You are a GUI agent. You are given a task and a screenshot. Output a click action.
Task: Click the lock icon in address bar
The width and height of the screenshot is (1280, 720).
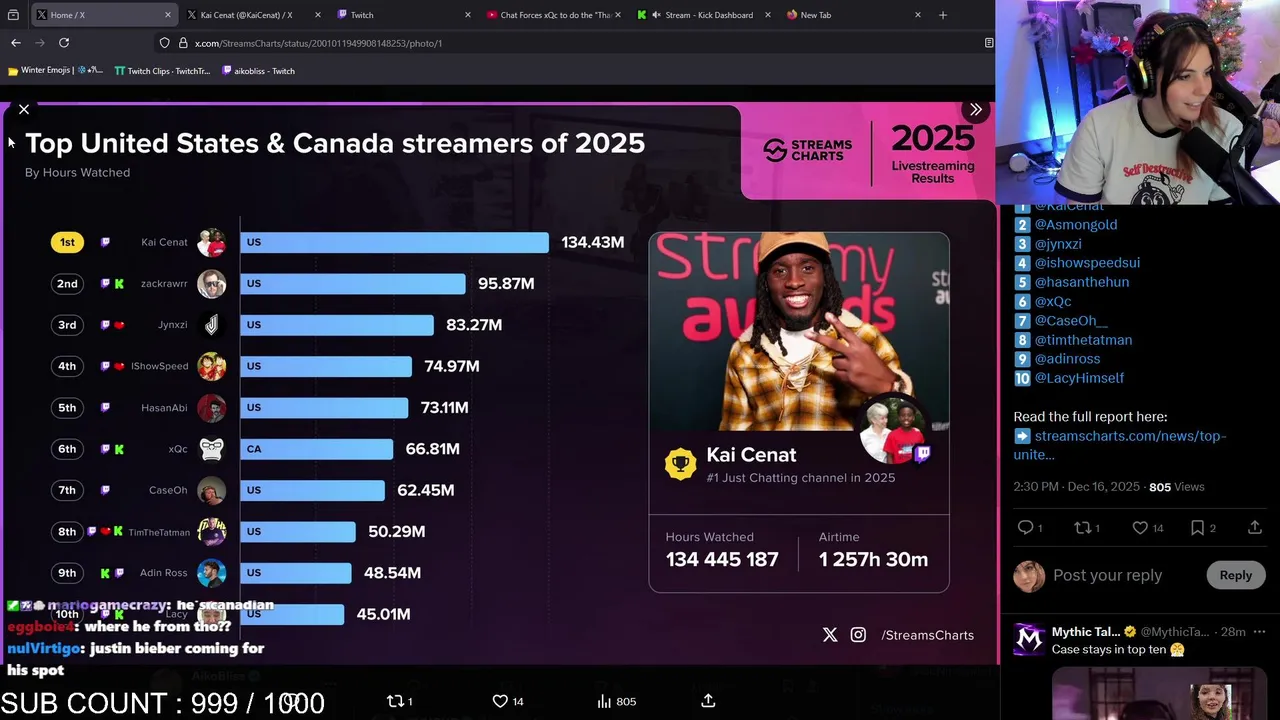click(x=183, y=43)
